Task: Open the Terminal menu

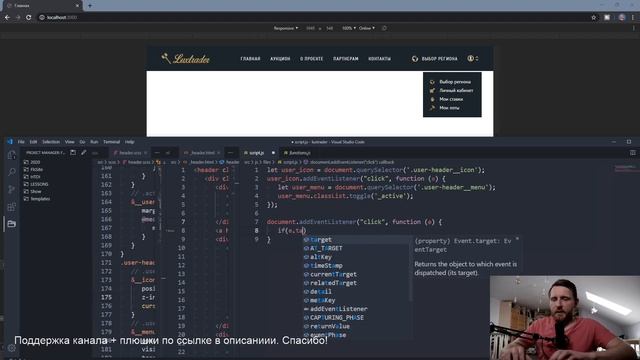Action: 111,142
